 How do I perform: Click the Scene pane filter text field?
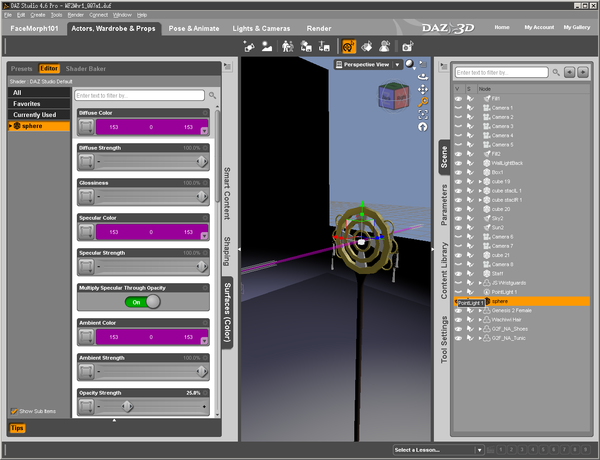pos(501,72)
